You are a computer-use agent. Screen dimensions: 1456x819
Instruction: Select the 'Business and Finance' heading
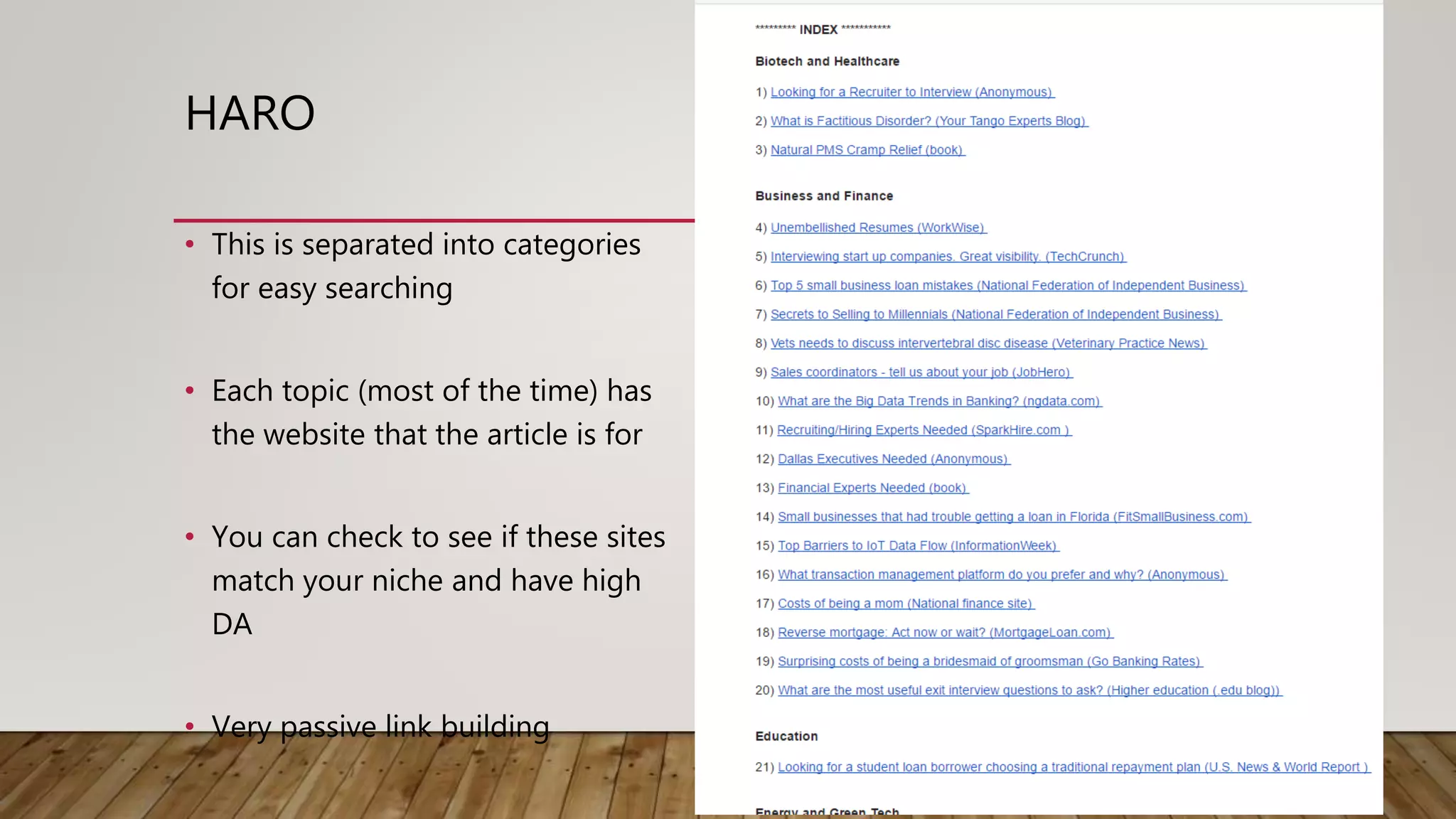point(824,196)
